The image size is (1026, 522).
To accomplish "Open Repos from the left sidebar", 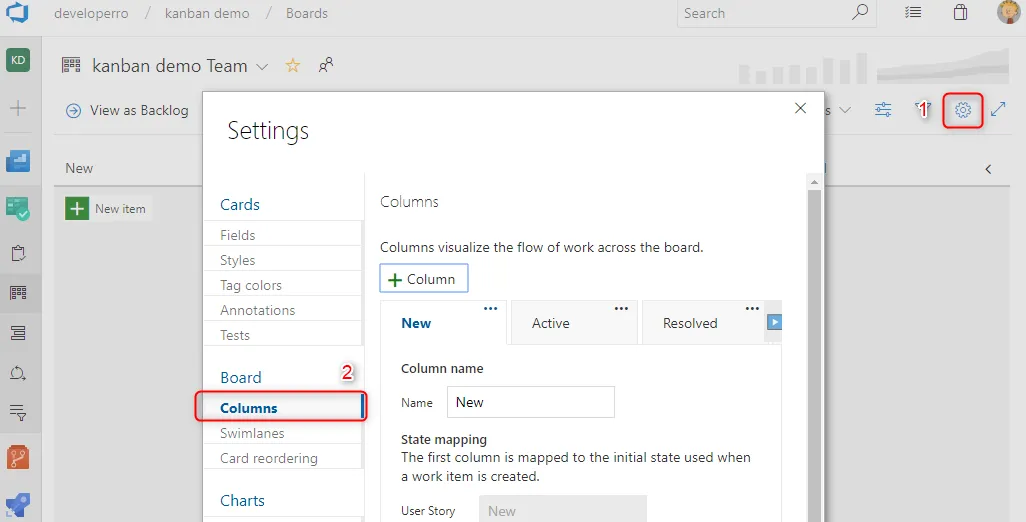I will 18,457.
